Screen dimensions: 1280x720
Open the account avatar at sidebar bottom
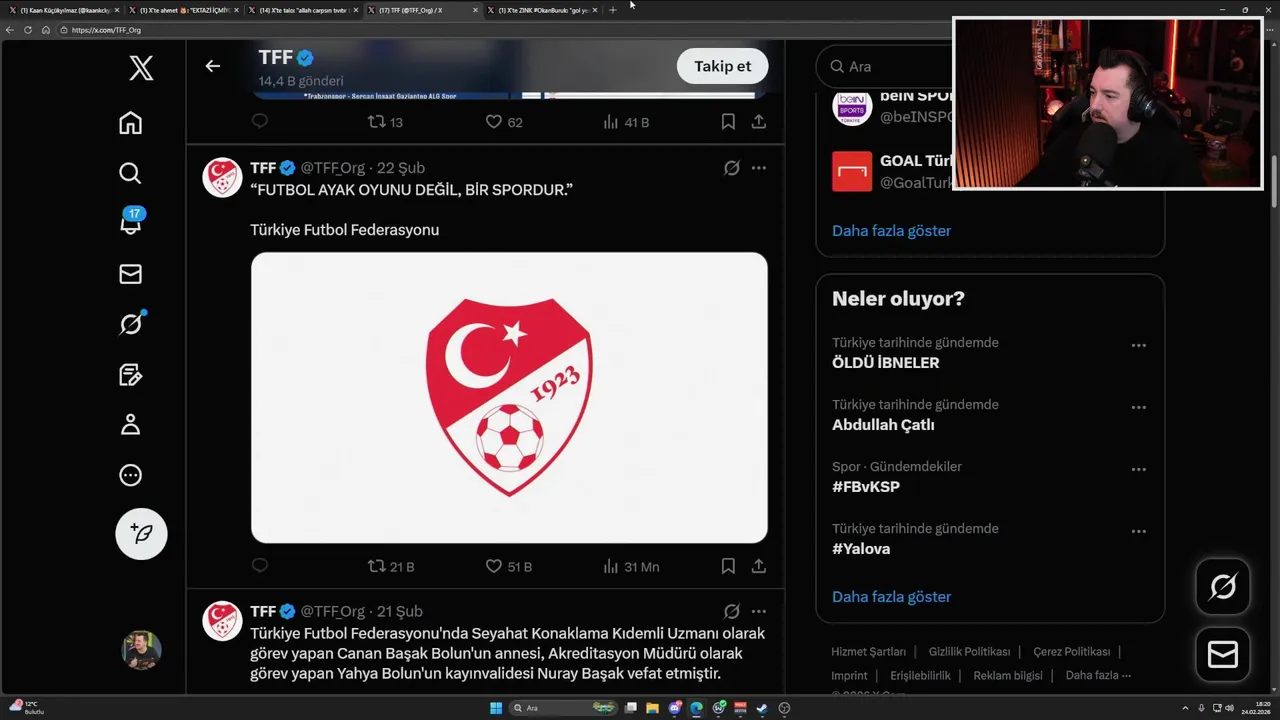point(141,650)
